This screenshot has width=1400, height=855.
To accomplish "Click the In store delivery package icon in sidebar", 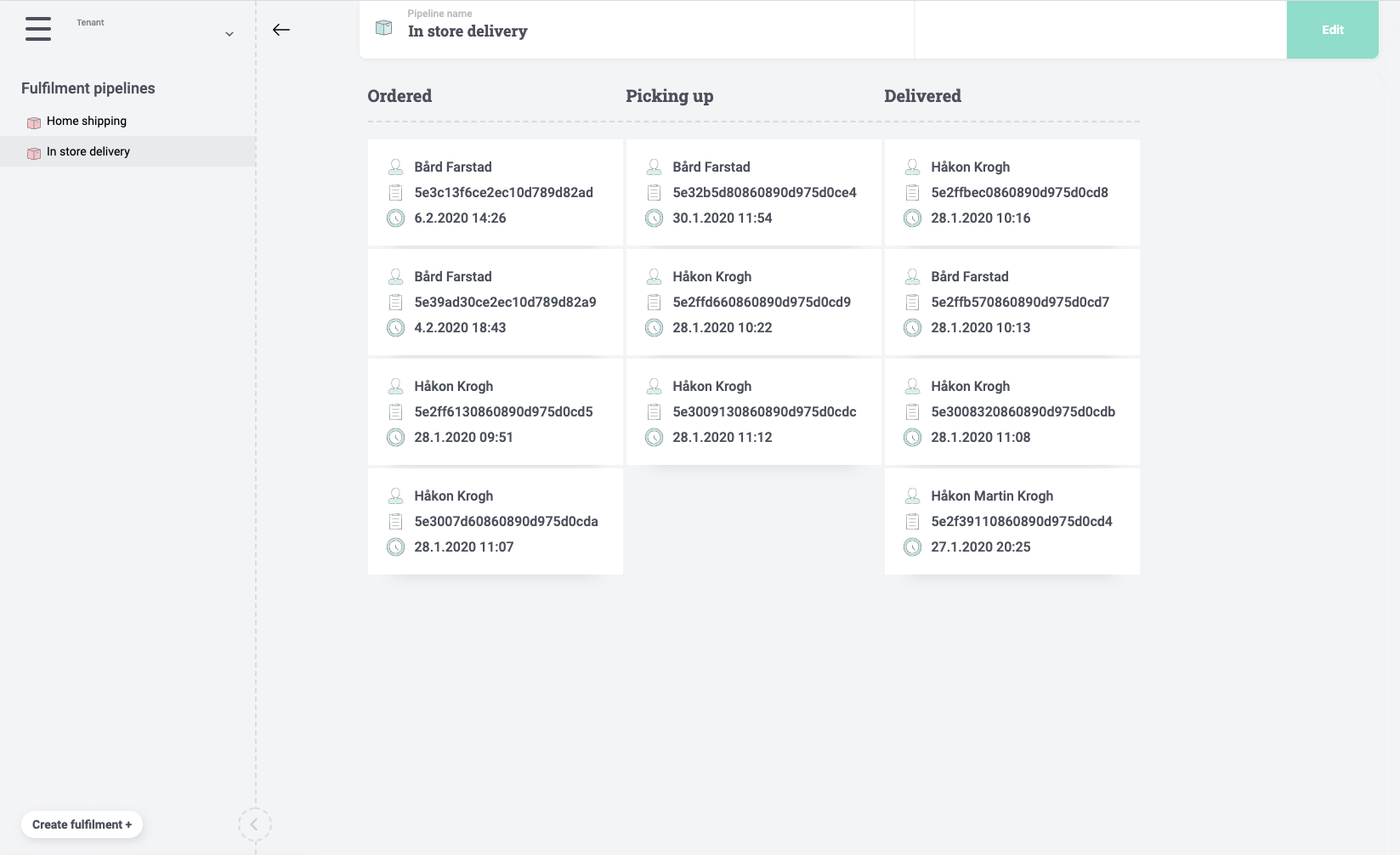I will point(34,153).
